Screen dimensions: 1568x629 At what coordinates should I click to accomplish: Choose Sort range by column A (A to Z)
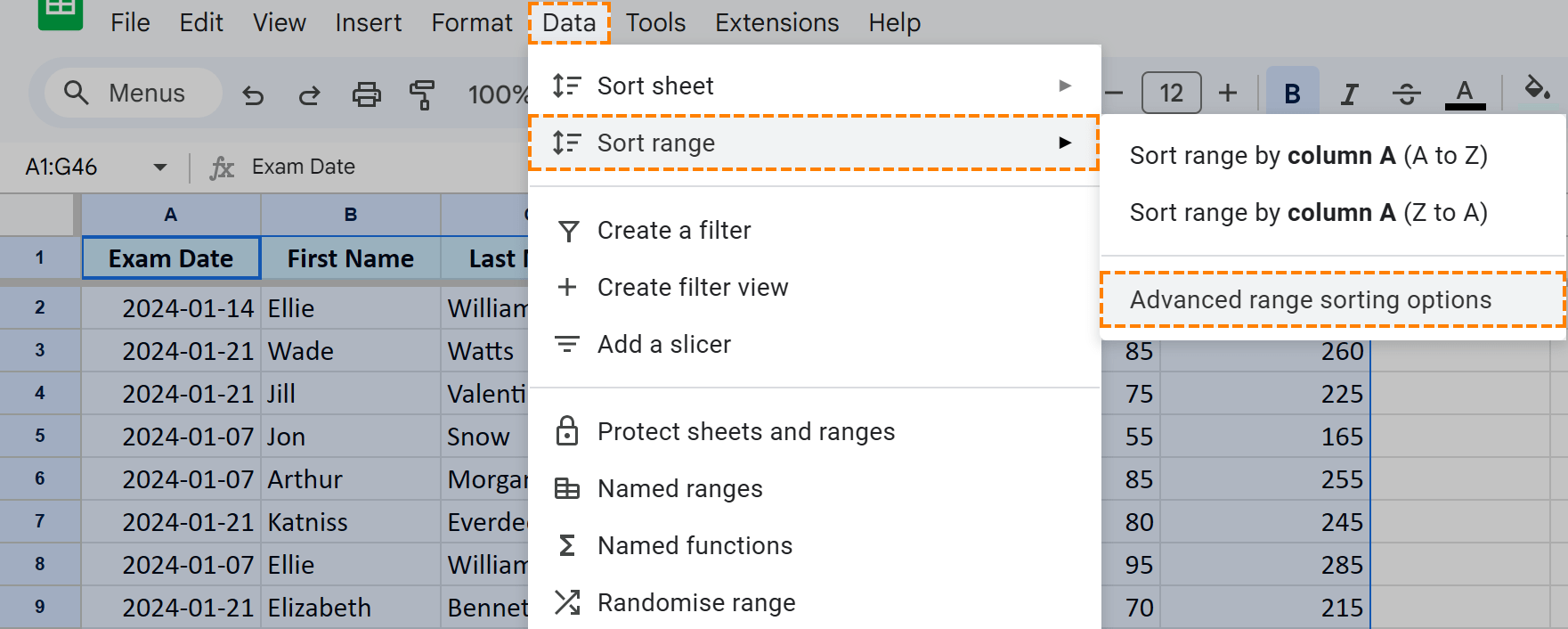coord(1332,156)
